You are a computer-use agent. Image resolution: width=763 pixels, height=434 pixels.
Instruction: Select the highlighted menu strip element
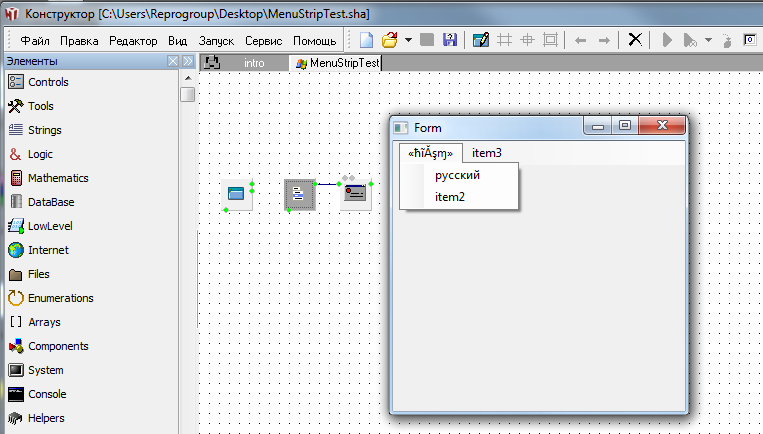pyautogui.click(x=299, y=195)
